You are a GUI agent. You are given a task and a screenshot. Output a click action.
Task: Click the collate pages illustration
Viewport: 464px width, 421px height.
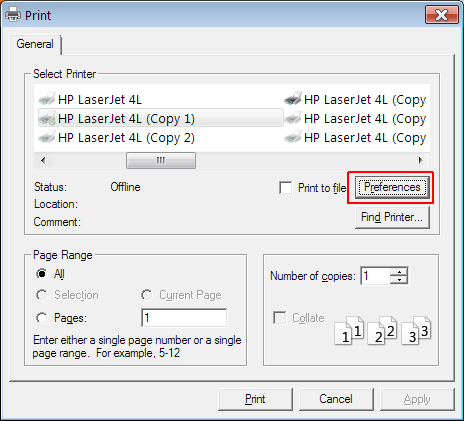point(383,330)
